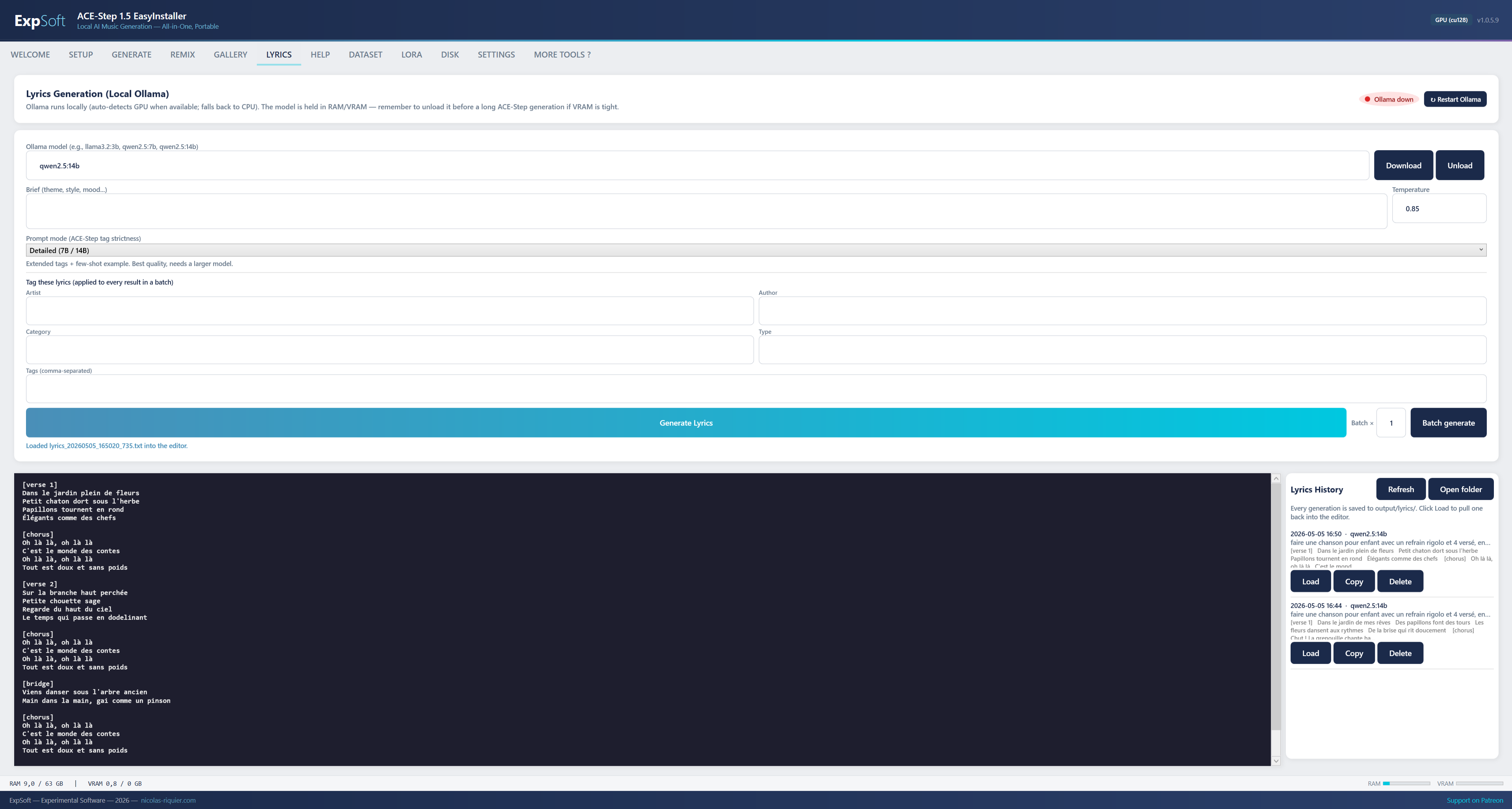Viewport: 1512px width, 809px height.
Task: Click the Batch count field
Action: pos(1391,423)
